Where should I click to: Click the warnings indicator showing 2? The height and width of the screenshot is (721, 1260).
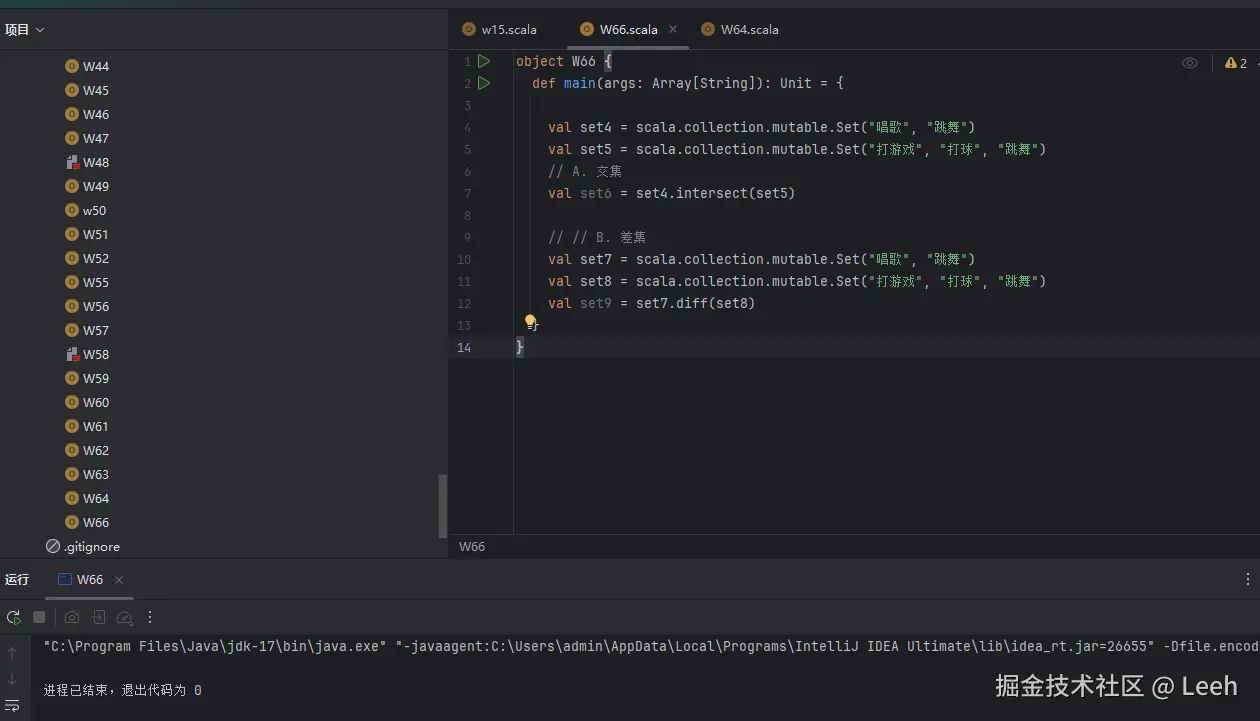coord(1236,63)
